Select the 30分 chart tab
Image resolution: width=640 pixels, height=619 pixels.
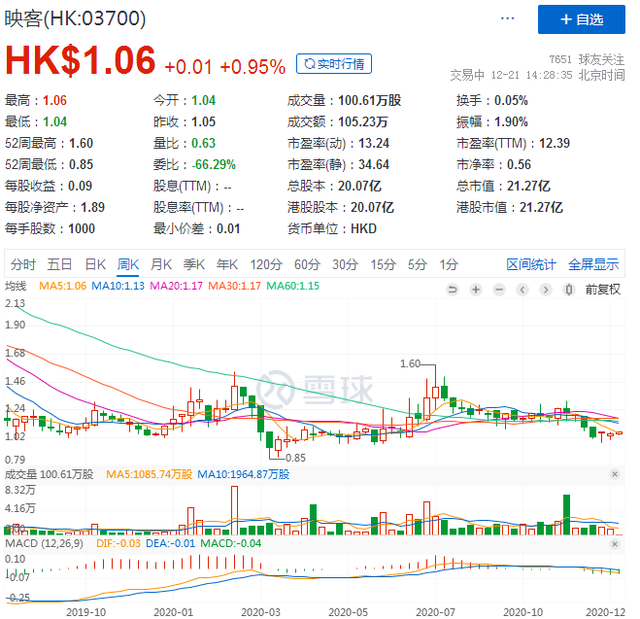click(345, 264)
